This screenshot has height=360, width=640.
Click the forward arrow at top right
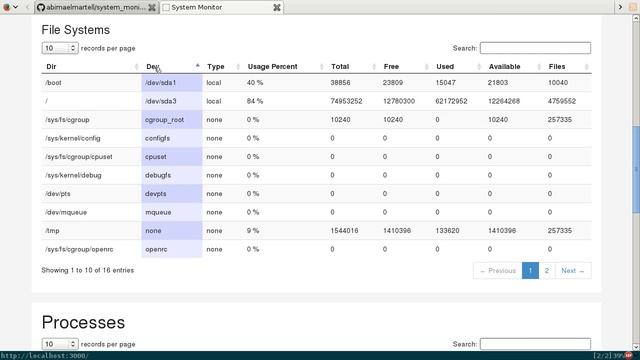620,7
